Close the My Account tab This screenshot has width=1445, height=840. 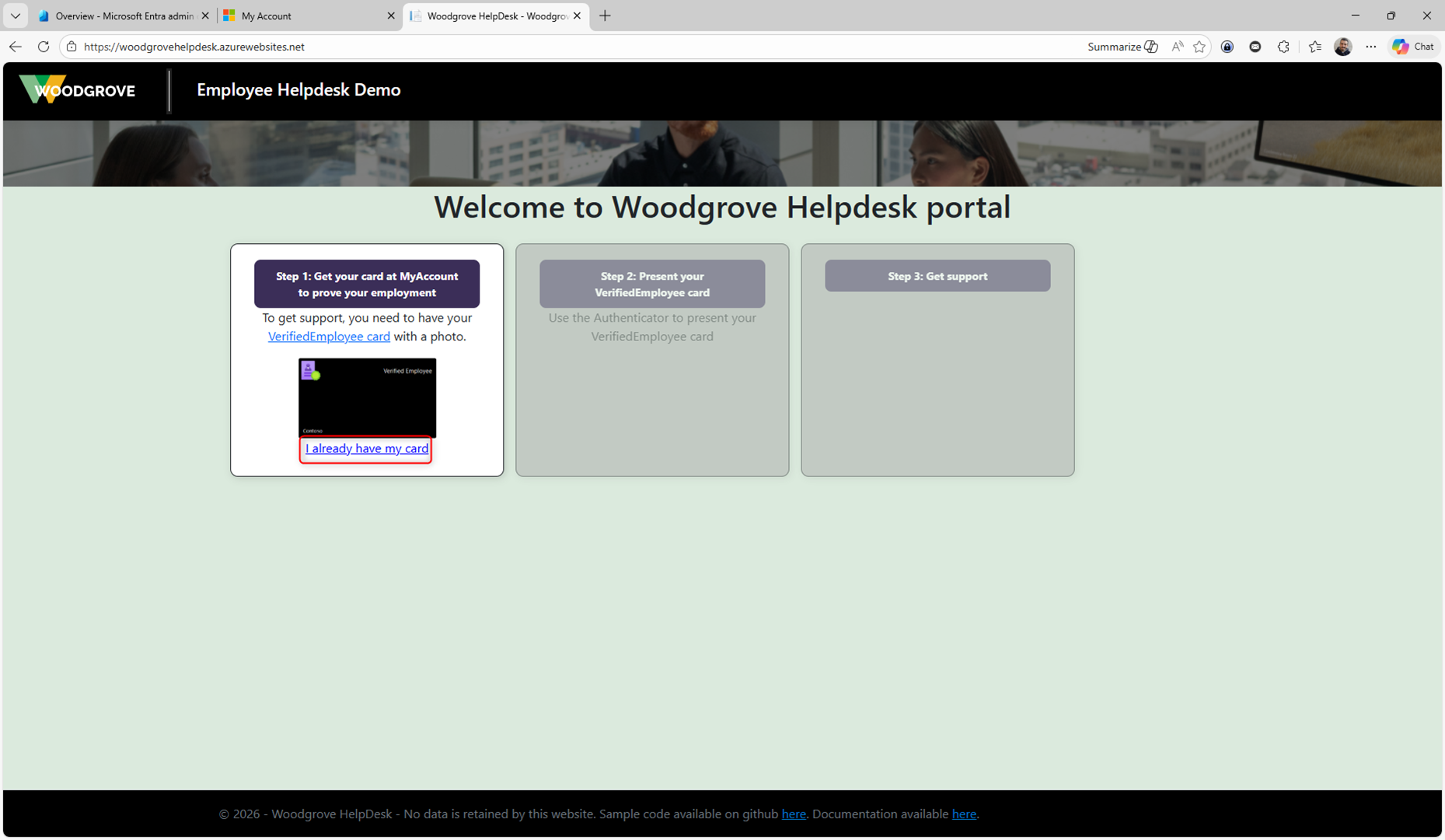(x=391, y=16)
